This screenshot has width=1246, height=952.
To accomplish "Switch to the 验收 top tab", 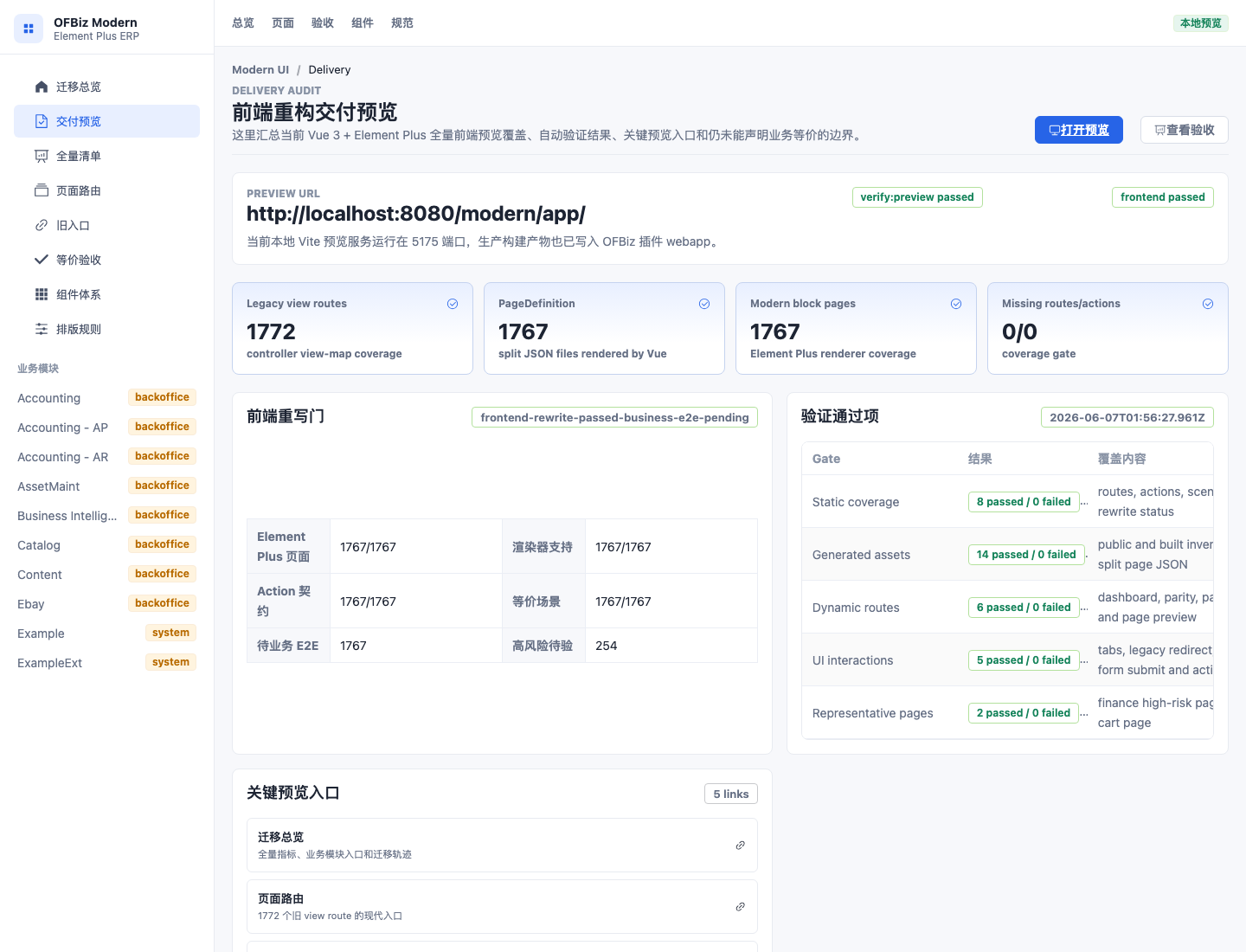I will pyautogui.click(x=323, y=23).
